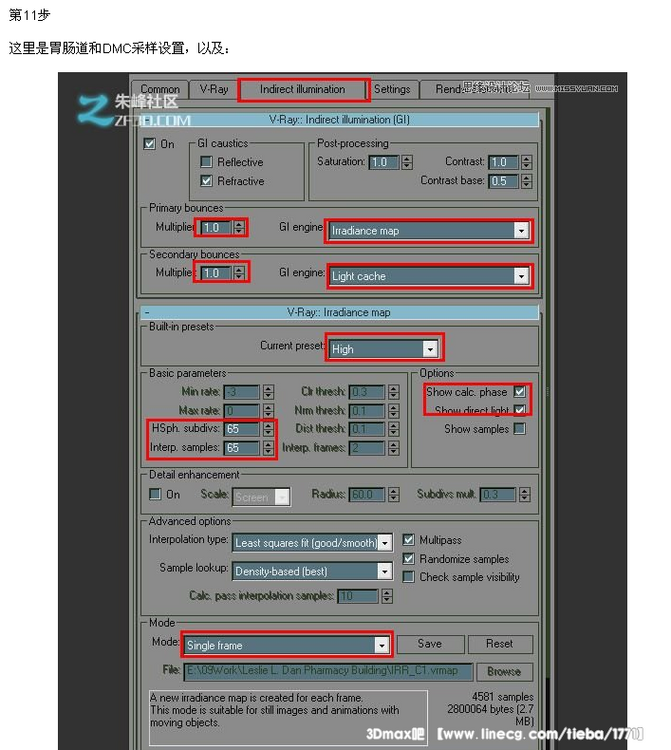
Task: Open Mode dropdown showing Single frame
Action: (286, 646)
